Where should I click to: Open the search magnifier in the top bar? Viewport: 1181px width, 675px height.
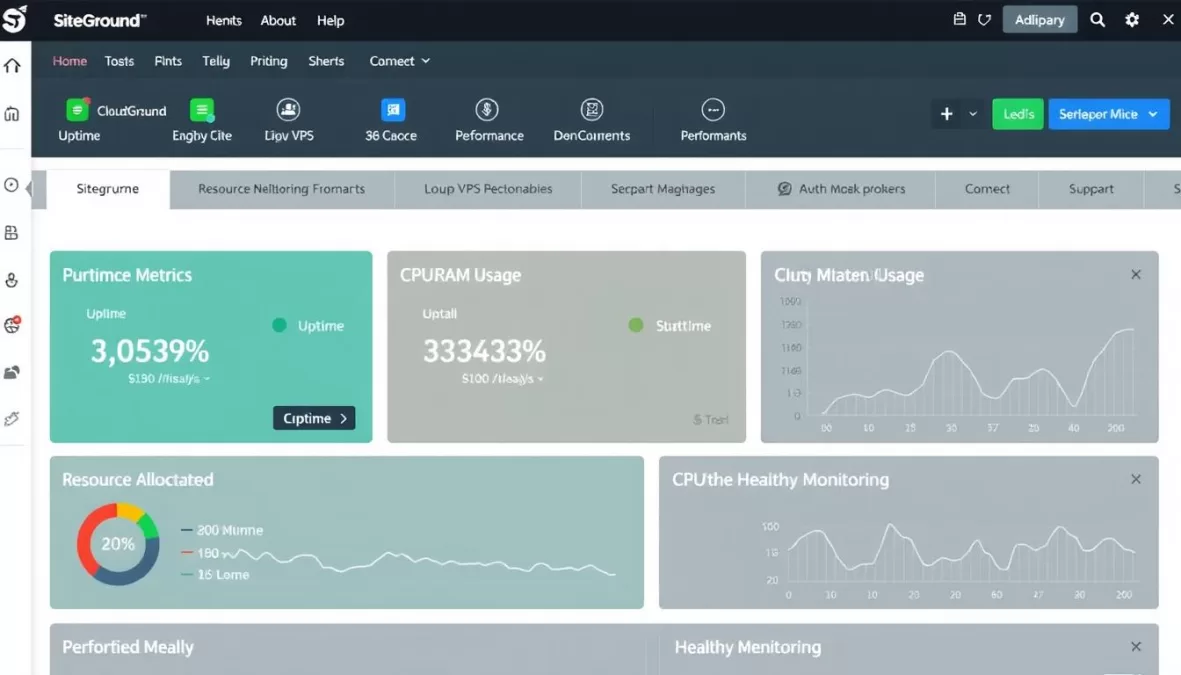1097,19
